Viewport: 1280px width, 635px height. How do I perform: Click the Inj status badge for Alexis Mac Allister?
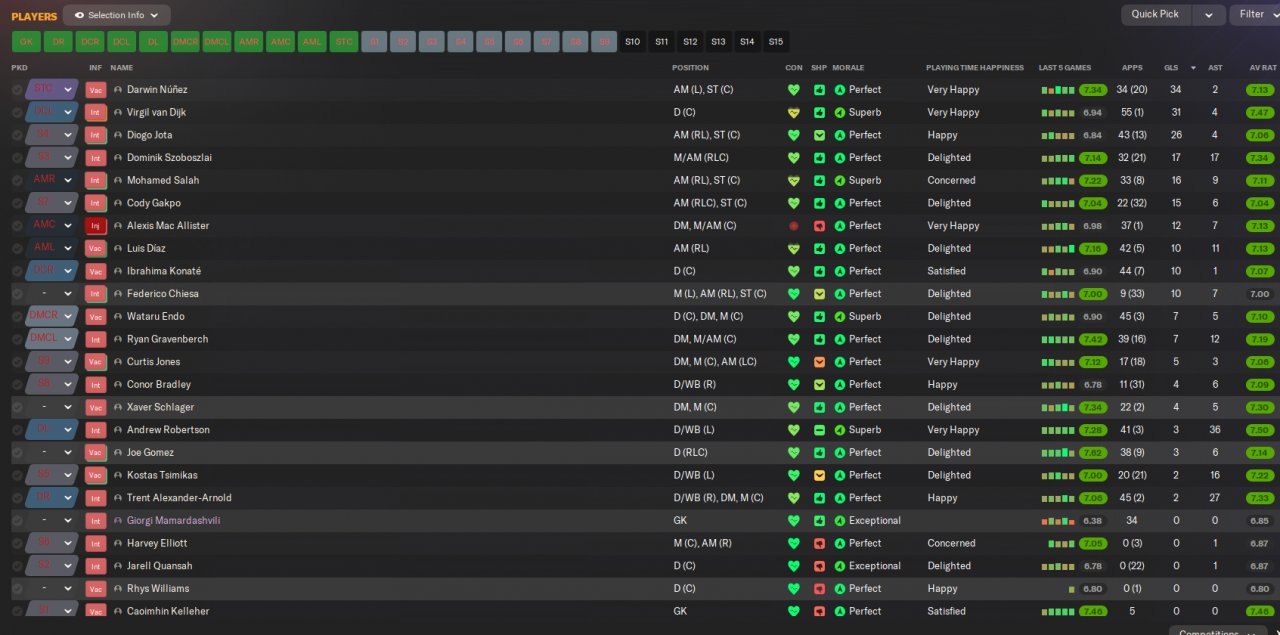tap(96, 226)
